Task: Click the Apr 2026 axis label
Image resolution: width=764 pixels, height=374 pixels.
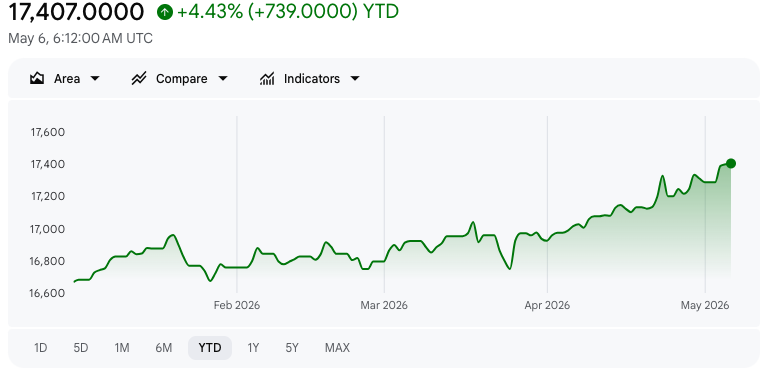Action: click(547, 305)
